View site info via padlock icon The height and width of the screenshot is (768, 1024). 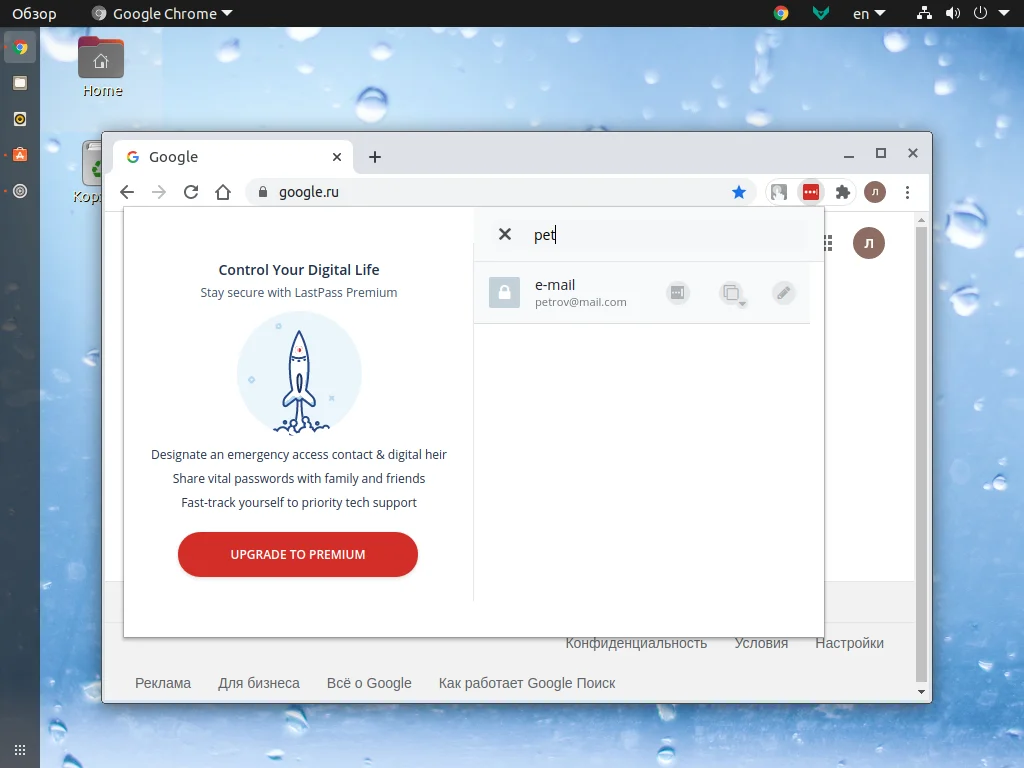[x=263, y=192]
